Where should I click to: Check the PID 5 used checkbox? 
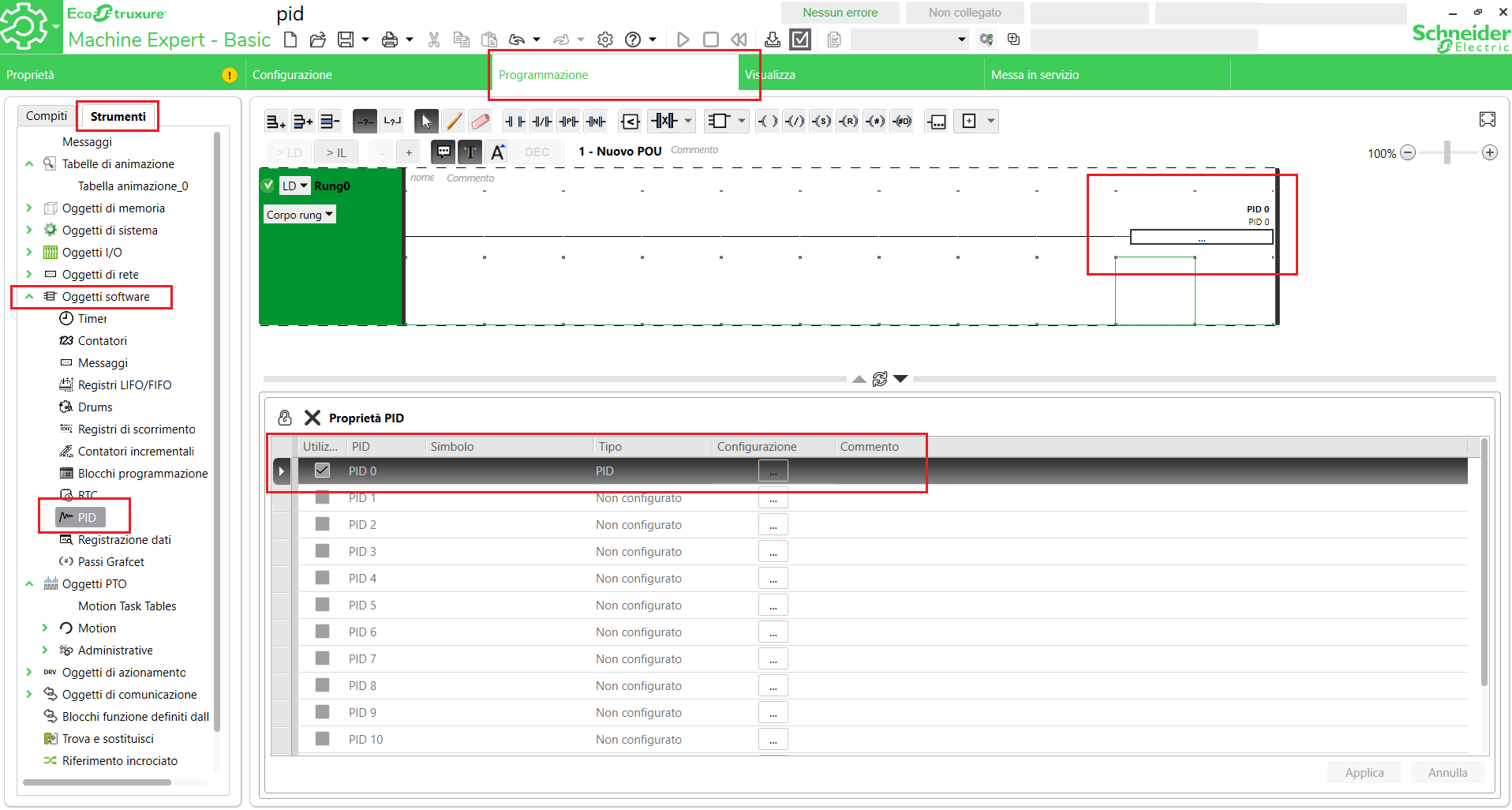322,605
